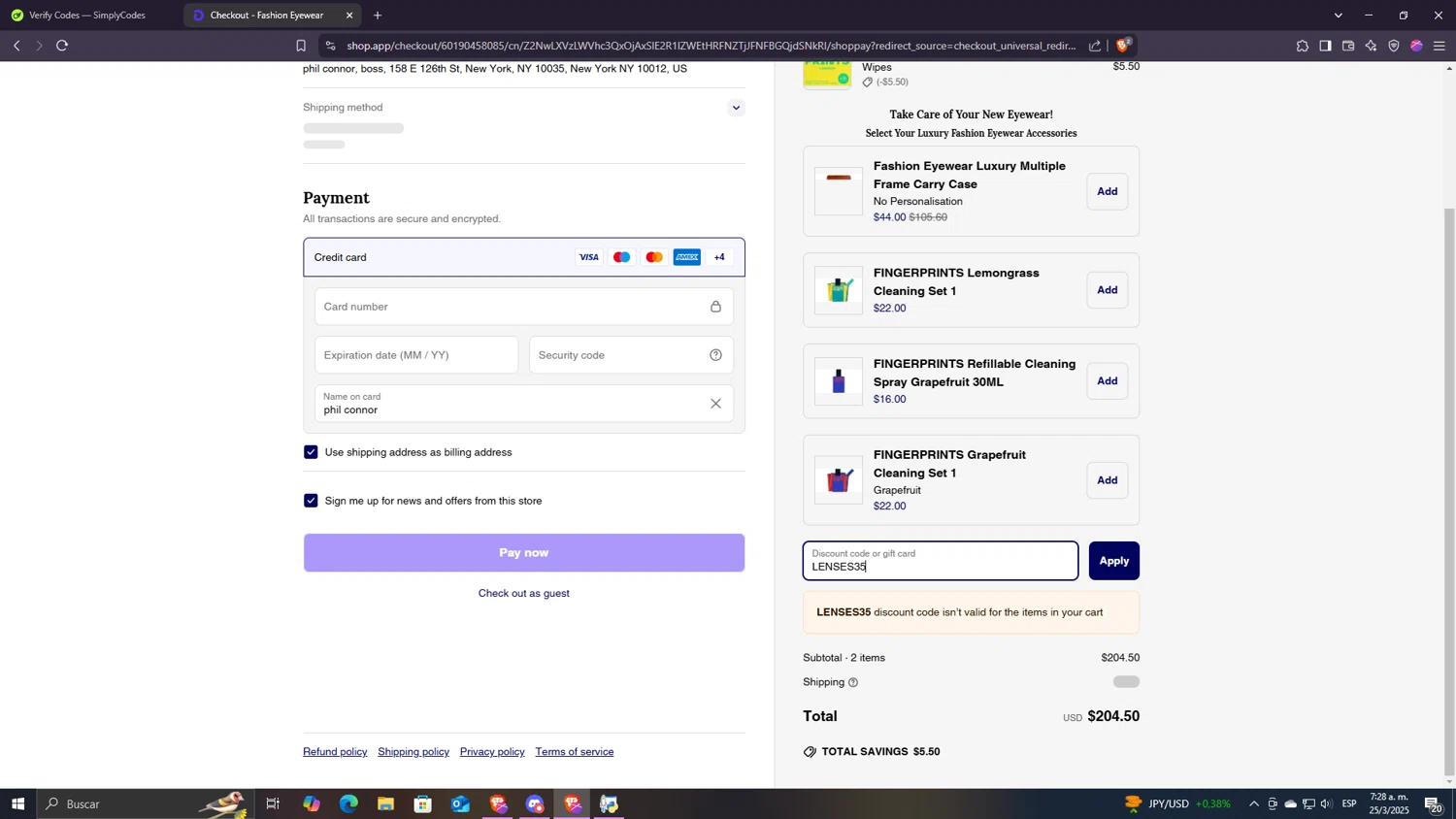Click the security code help question icon
The image size is (1456, 819).
click(715, 355)
